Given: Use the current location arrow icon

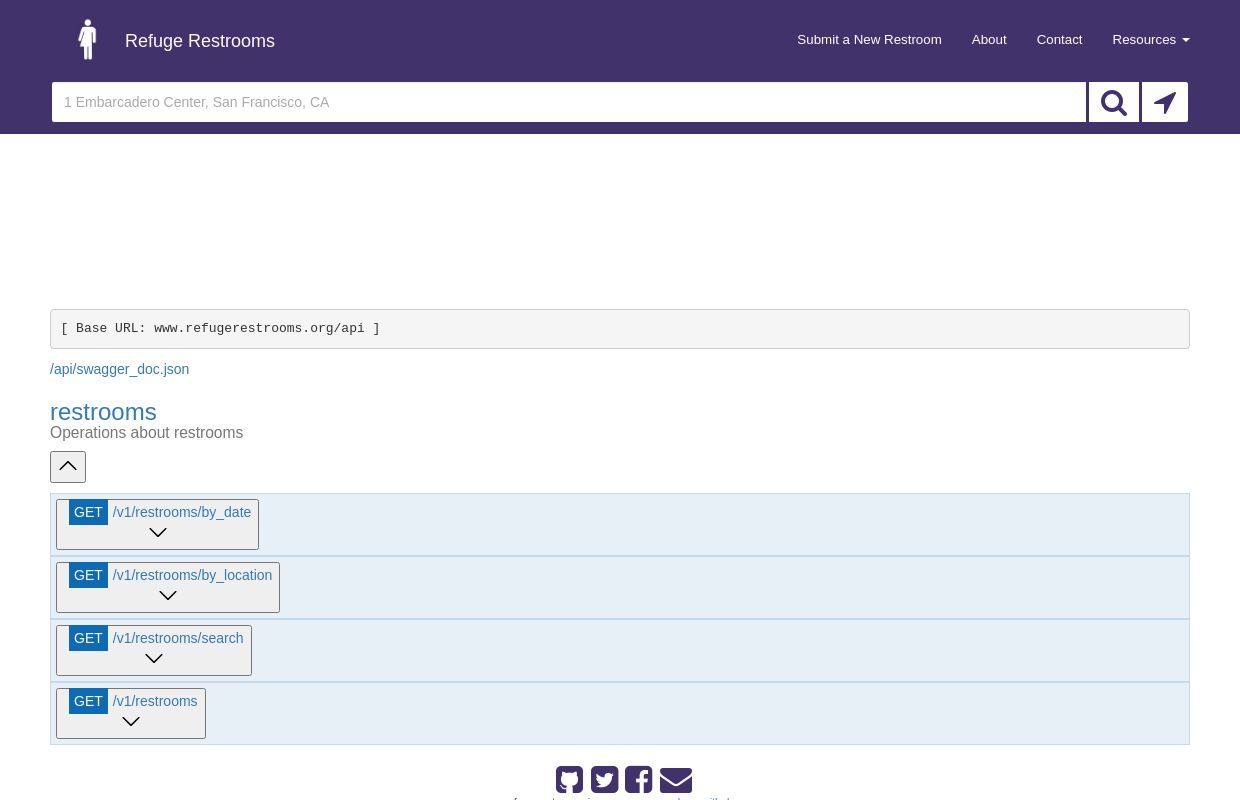Looking at the screenshot, I should [1165, 102].
